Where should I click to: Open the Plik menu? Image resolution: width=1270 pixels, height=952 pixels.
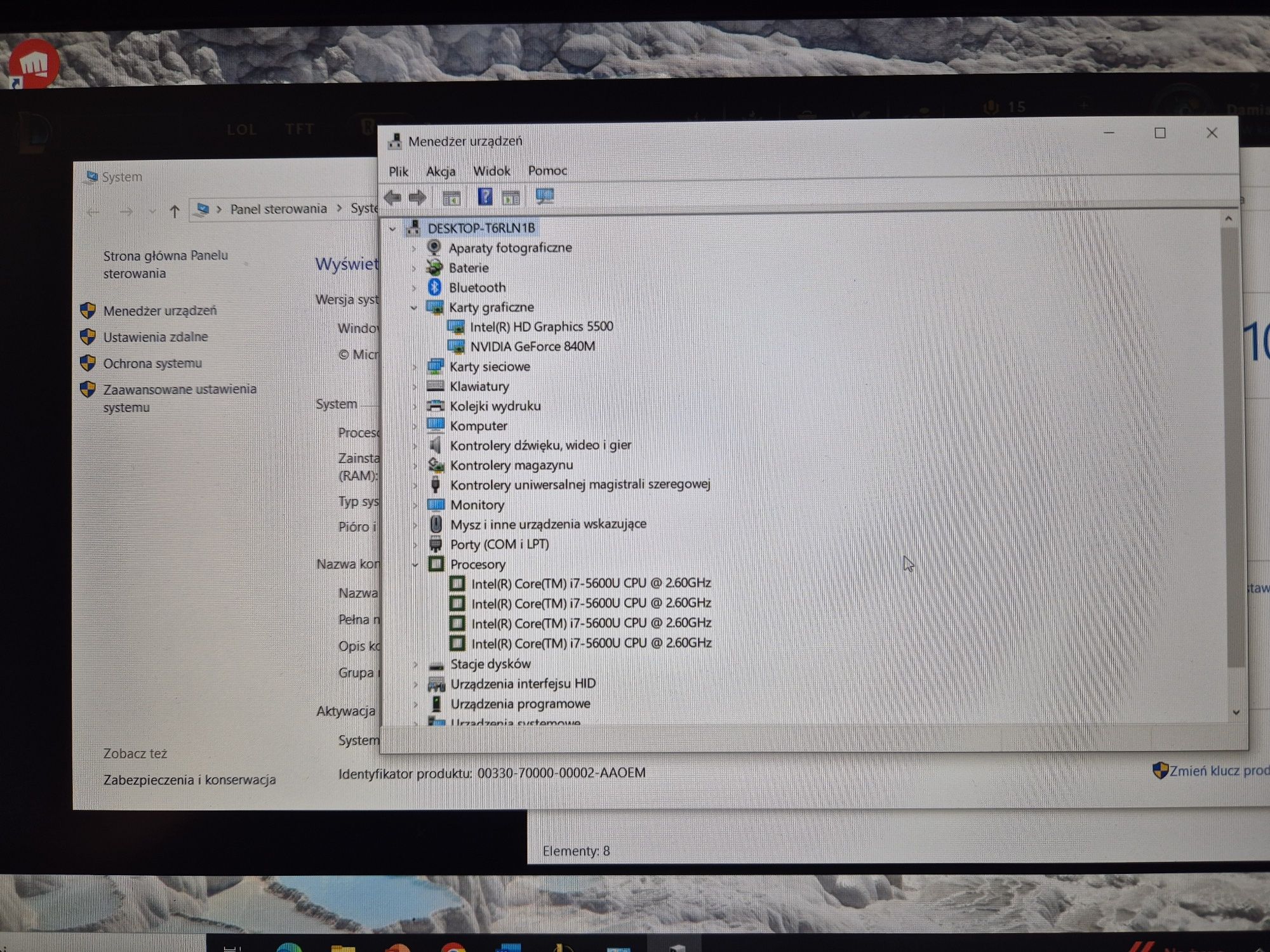tap(399, 171)
